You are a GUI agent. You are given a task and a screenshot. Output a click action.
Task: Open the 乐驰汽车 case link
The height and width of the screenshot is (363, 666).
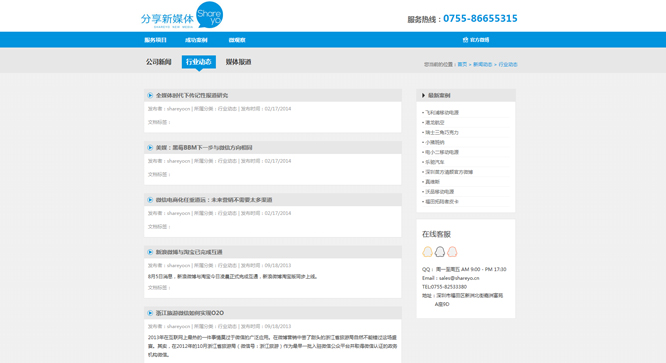[435, 162]
